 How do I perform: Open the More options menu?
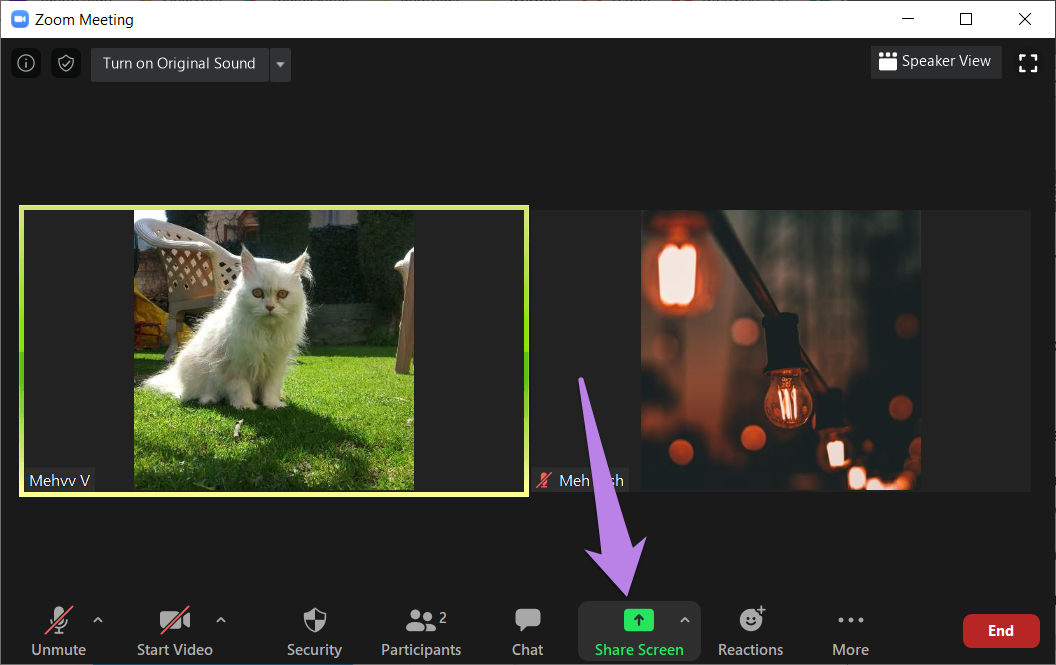[x=850, y=631]
